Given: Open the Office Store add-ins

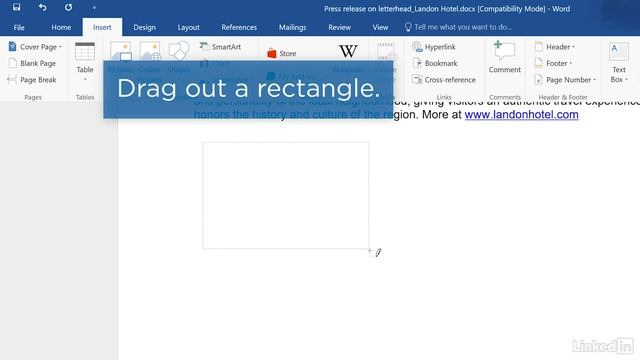Looking at the screenshot, I should [282, 53].
